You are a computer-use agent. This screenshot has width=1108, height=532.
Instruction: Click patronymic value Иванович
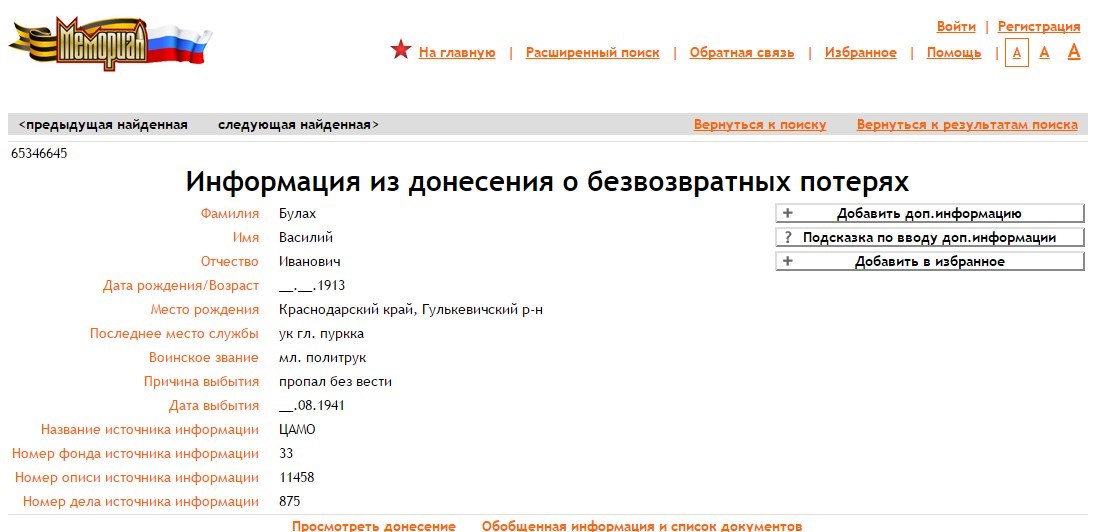point(310,261)
